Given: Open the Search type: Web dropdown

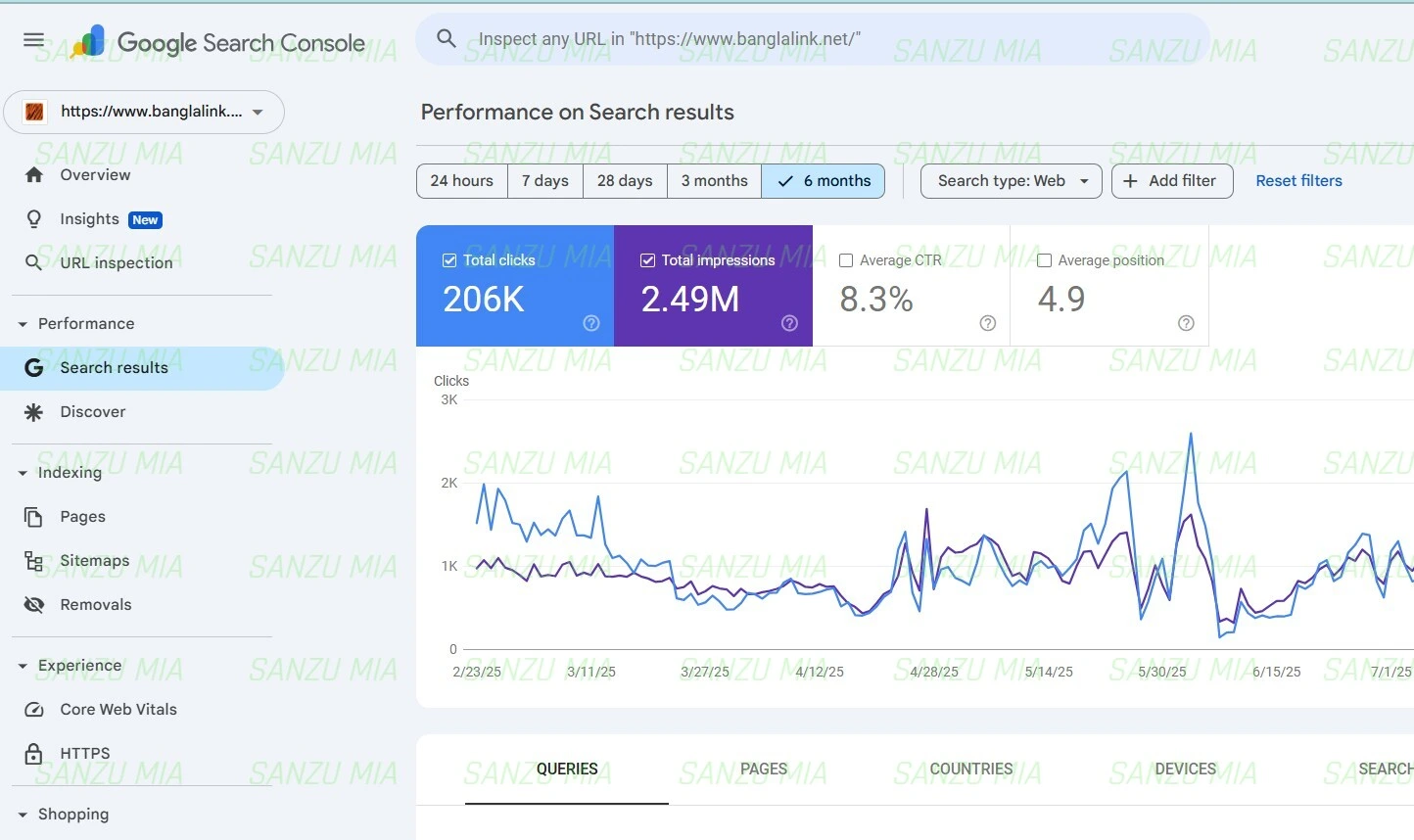Looking at the screenshot, I should coord(1010,181).
